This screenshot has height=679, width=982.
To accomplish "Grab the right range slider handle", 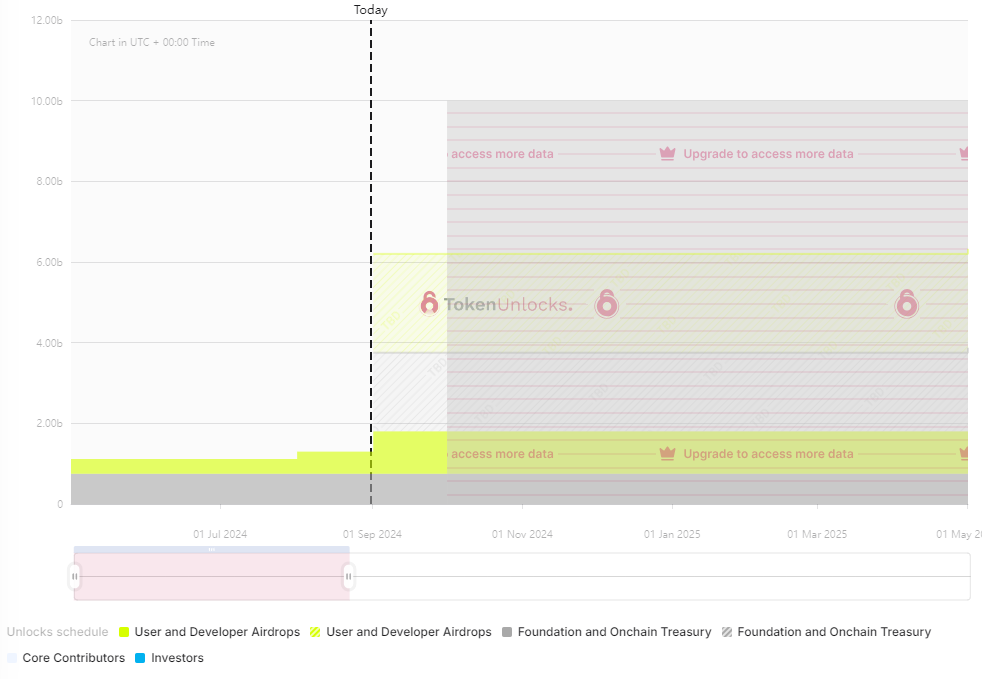I will click(349, 576).
